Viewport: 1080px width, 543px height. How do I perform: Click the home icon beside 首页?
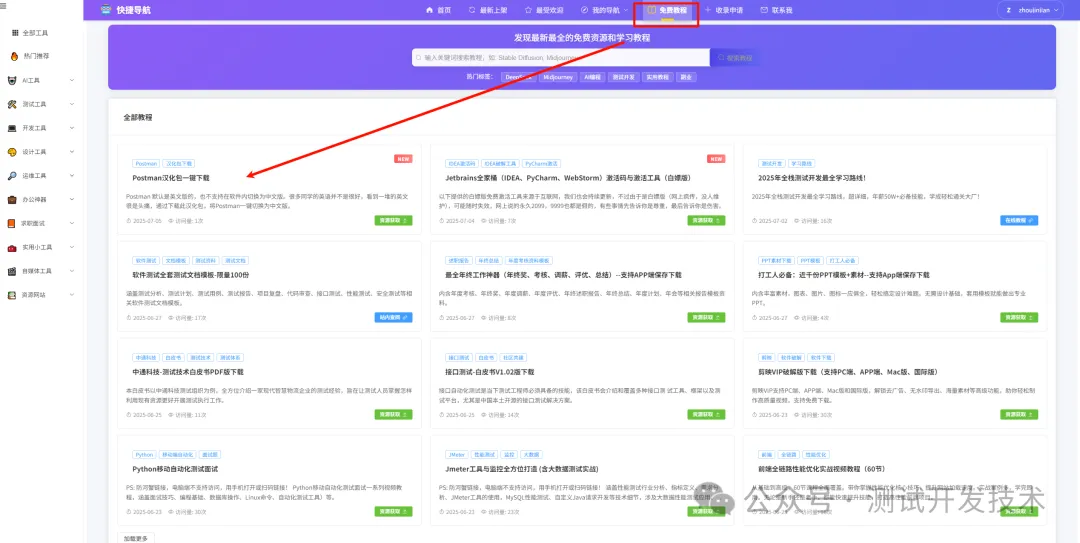pos(430,10)
